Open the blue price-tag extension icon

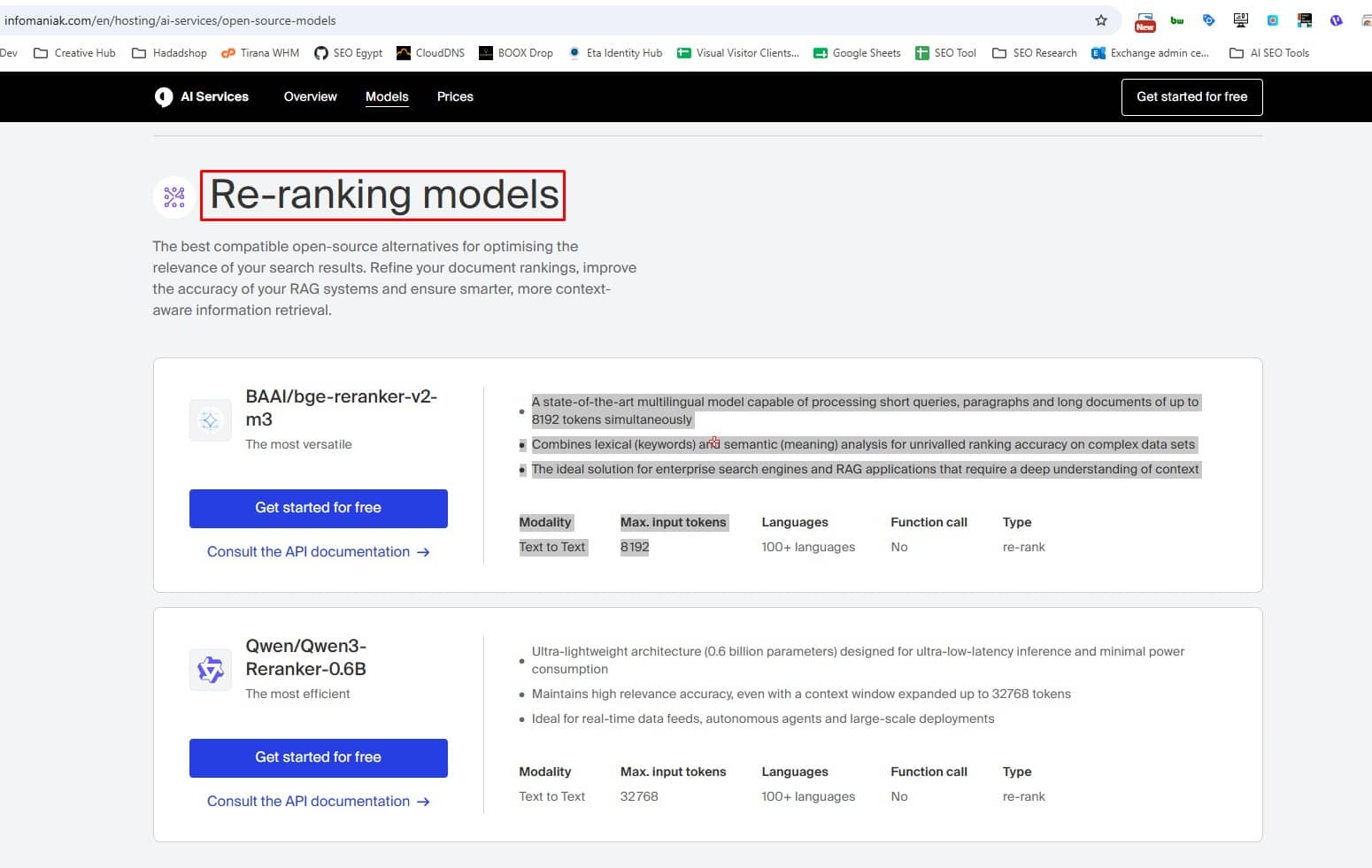(1209, 20)
